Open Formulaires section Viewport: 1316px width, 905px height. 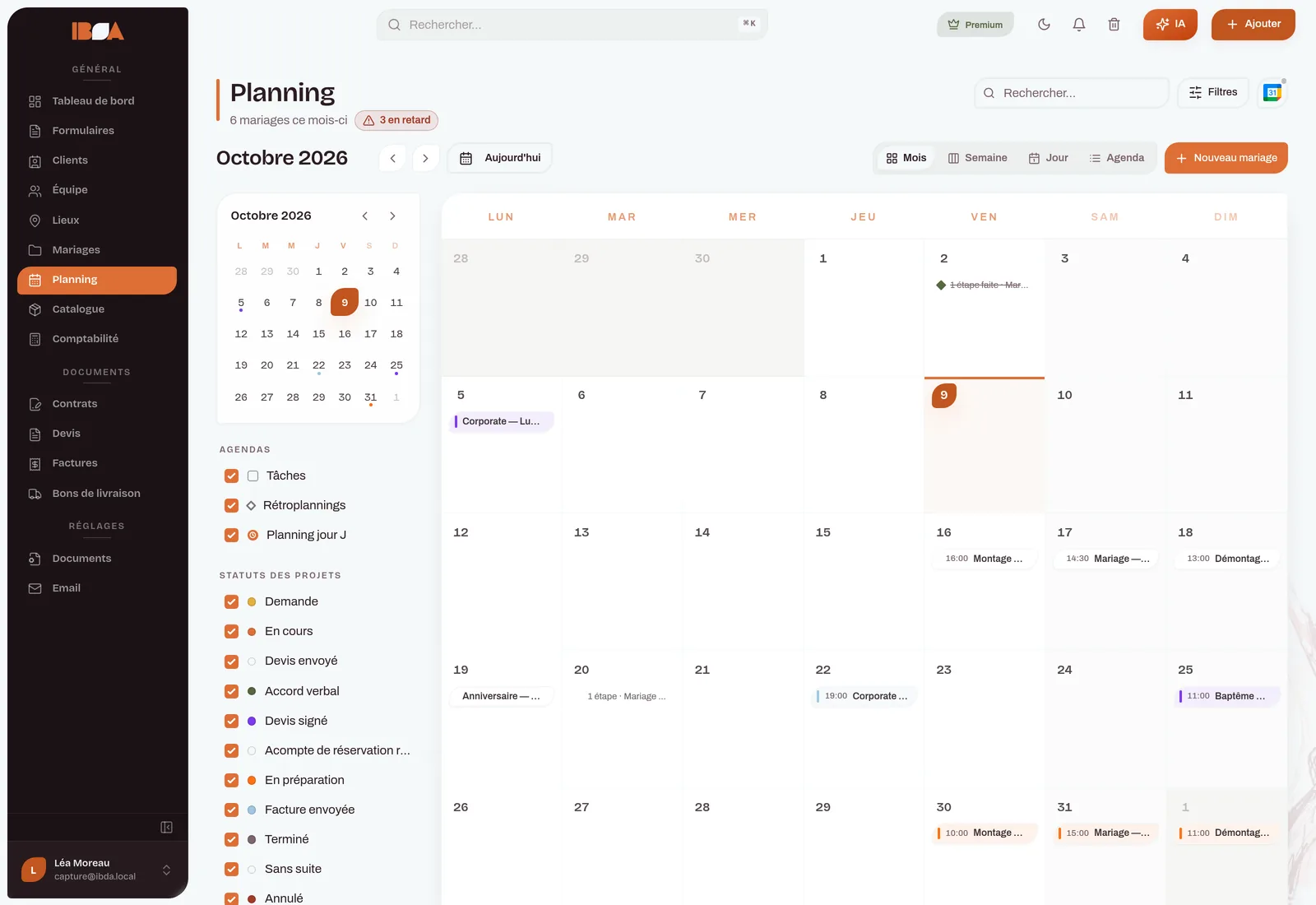pos(97,131)
